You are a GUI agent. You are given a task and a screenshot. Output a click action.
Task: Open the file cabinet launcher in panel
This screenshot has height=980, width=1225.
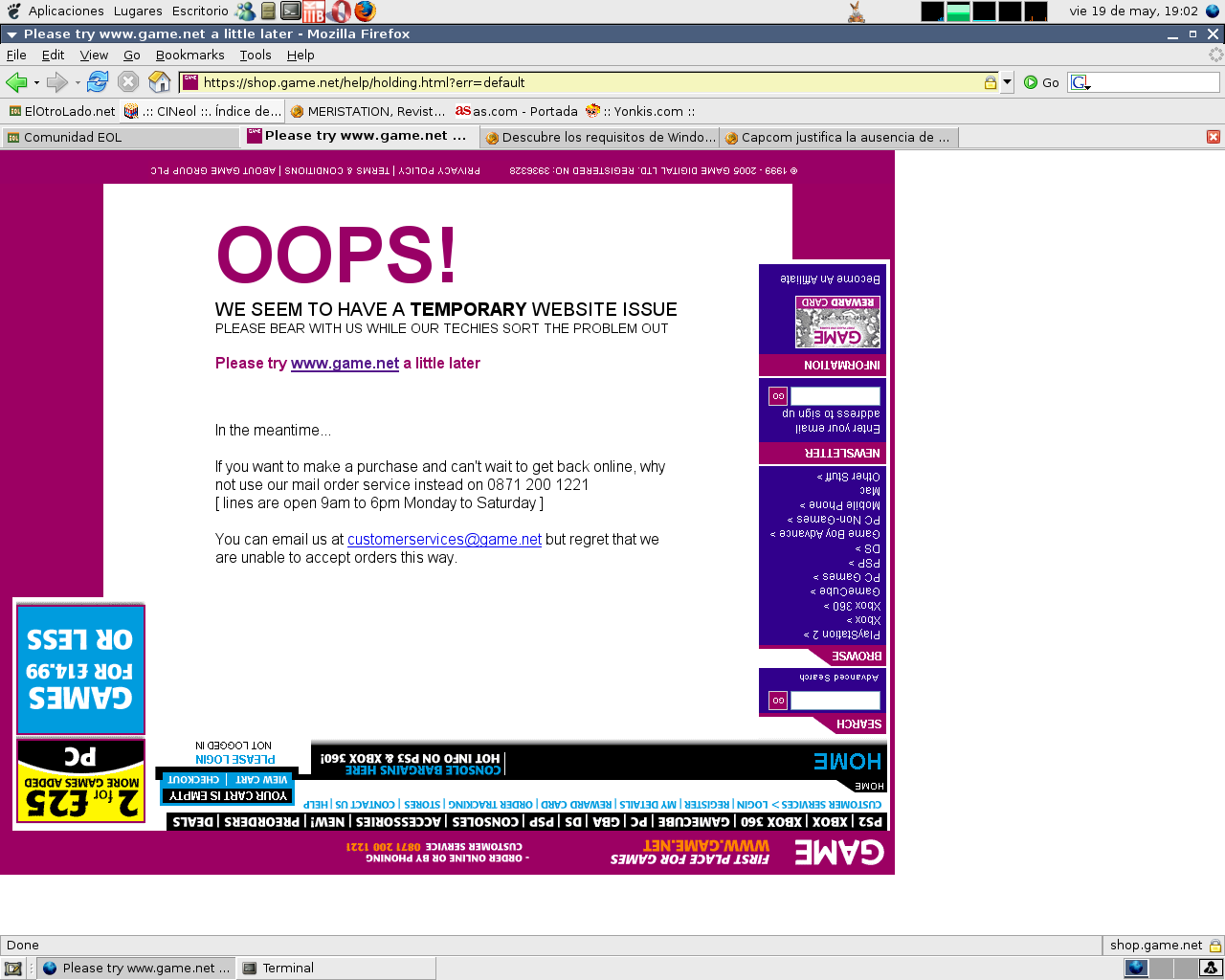click(x=269, y=11)
